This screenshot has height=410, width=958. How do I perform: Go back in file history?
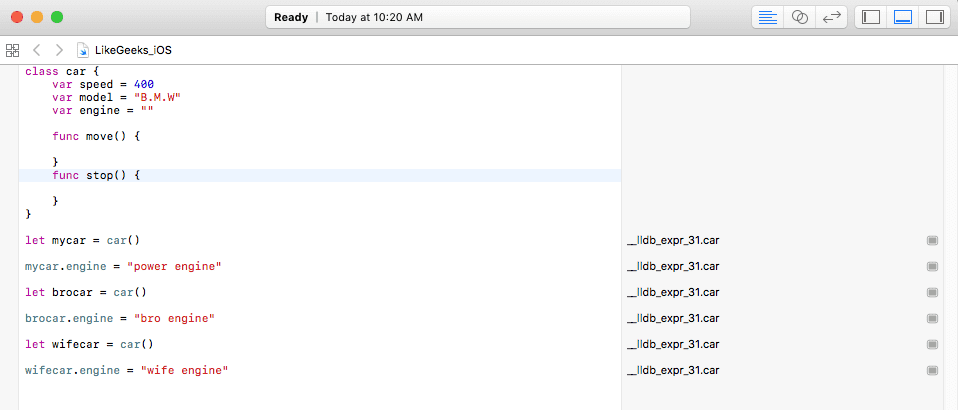coord(37,50)
